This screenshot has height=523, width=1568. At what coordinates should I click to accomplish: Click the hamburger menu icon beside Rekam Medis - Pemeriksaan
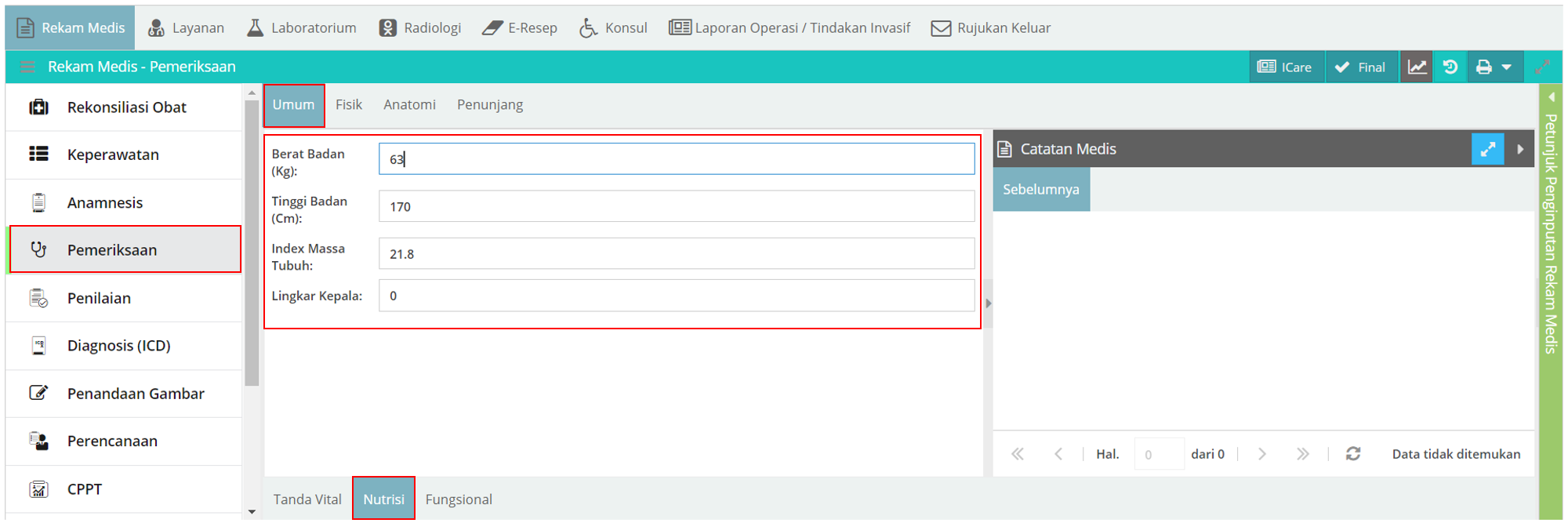click(27, 67)
